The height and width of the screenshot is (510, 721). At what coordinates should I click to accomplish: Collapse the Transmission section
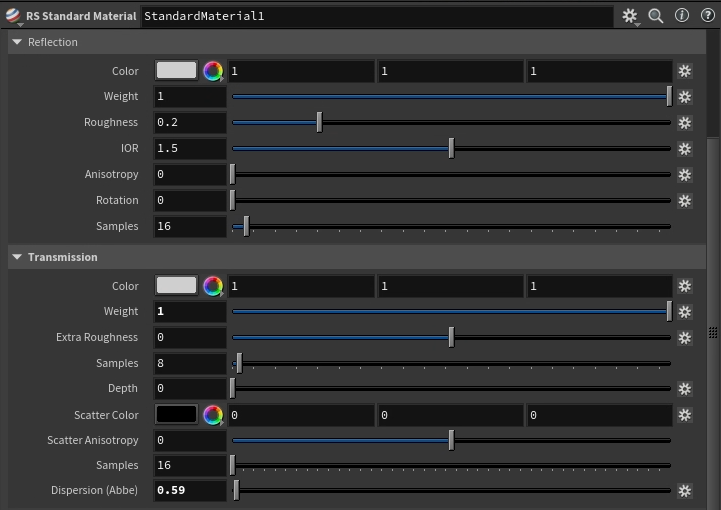[x=17, y=258]
